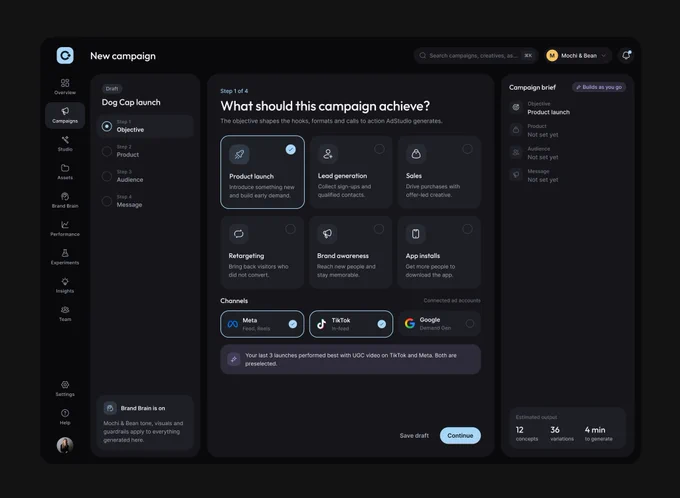
Task: Click the Brand Brain is on icon
Action: click(x=110, y=408)
